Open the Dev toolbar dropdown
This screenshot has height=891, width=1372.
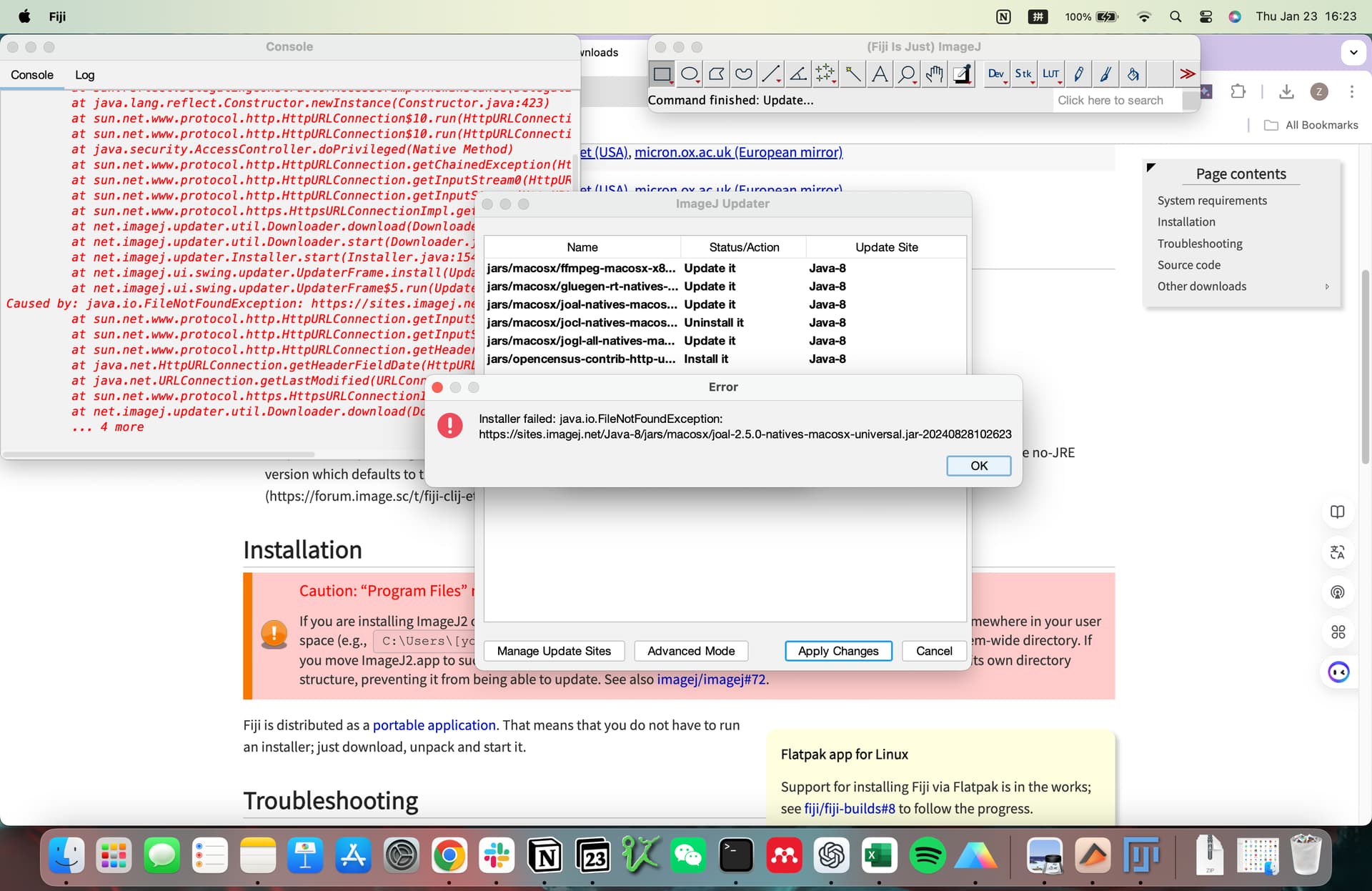[x=996, y=74]
